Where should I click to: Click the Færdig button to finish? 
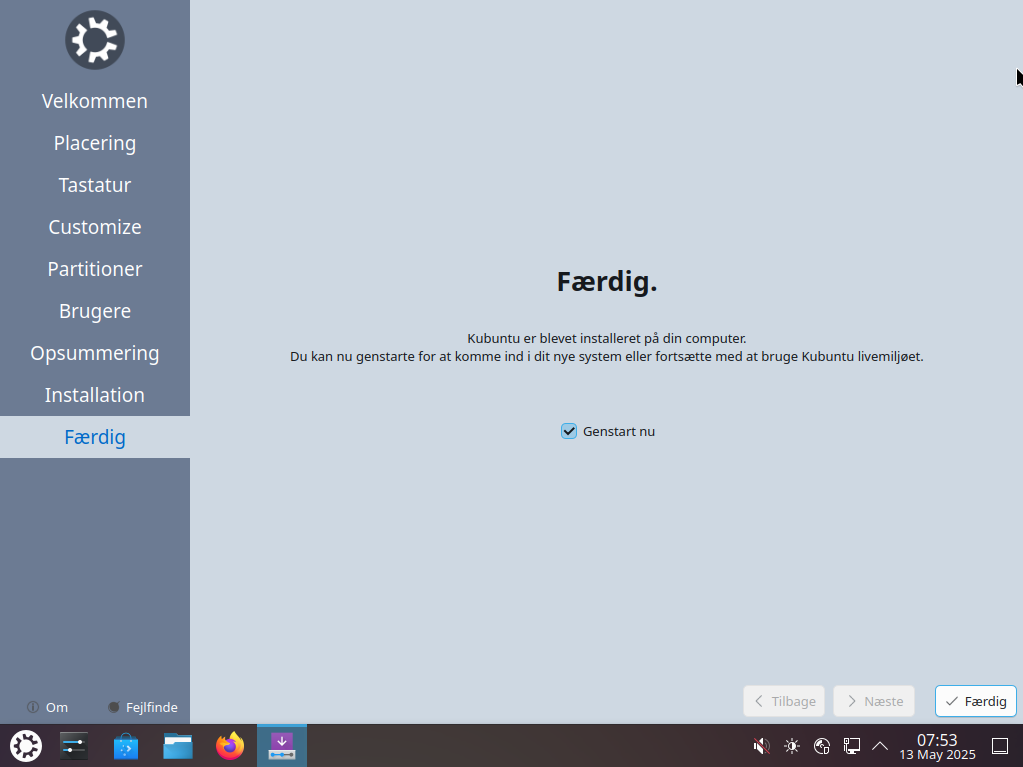point(975,701)
